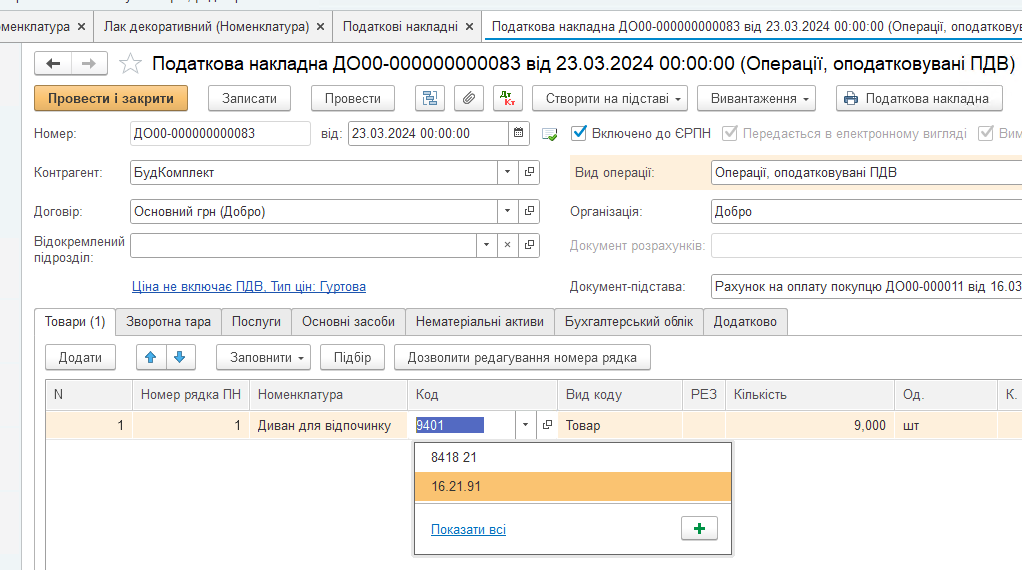The width and height of the screenshot is (1022, 570).
Task: Switch to the Товари (1) tab
Action: 75,322
